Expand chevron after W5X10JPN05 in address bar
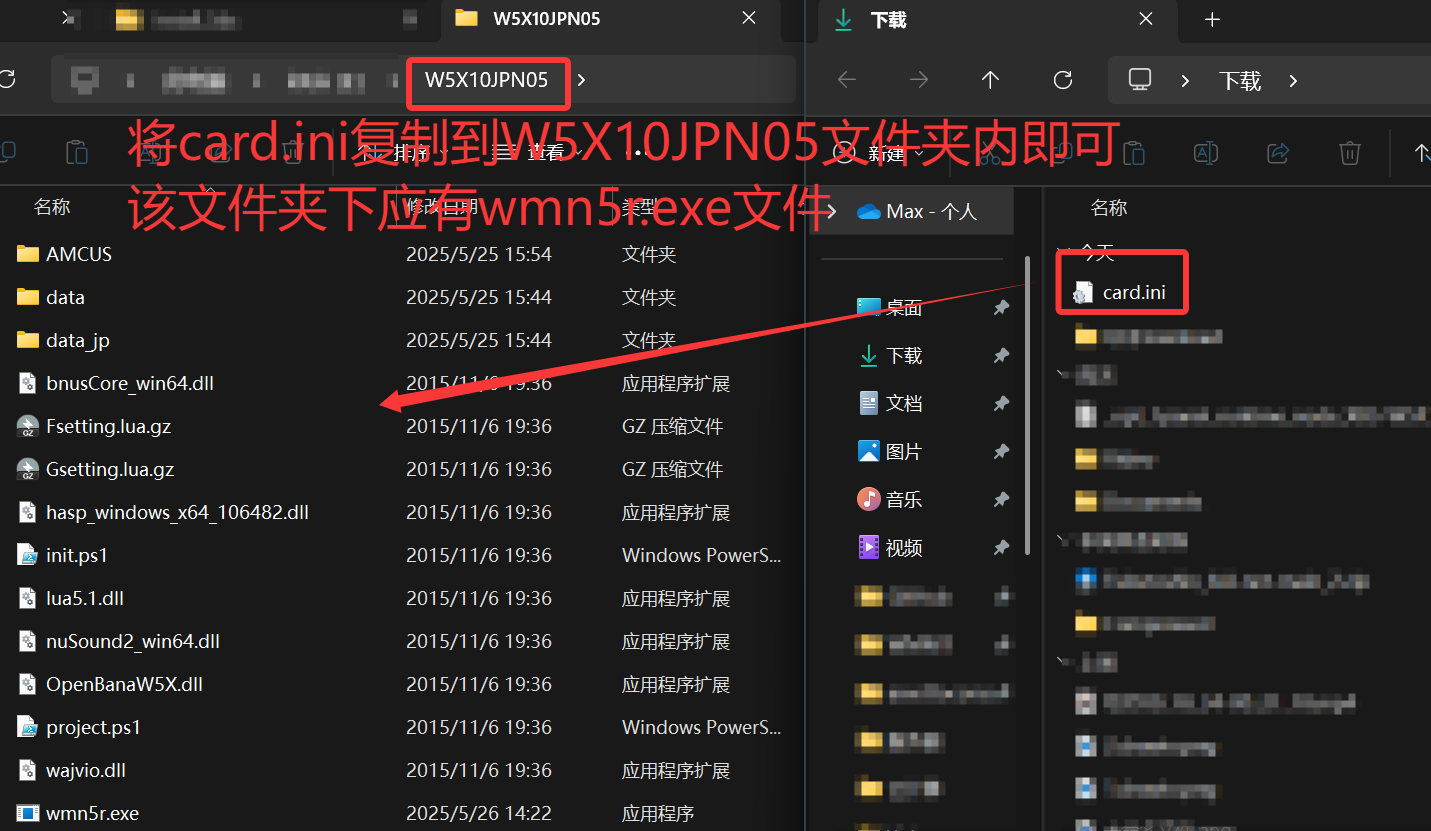 coord(581,80)
